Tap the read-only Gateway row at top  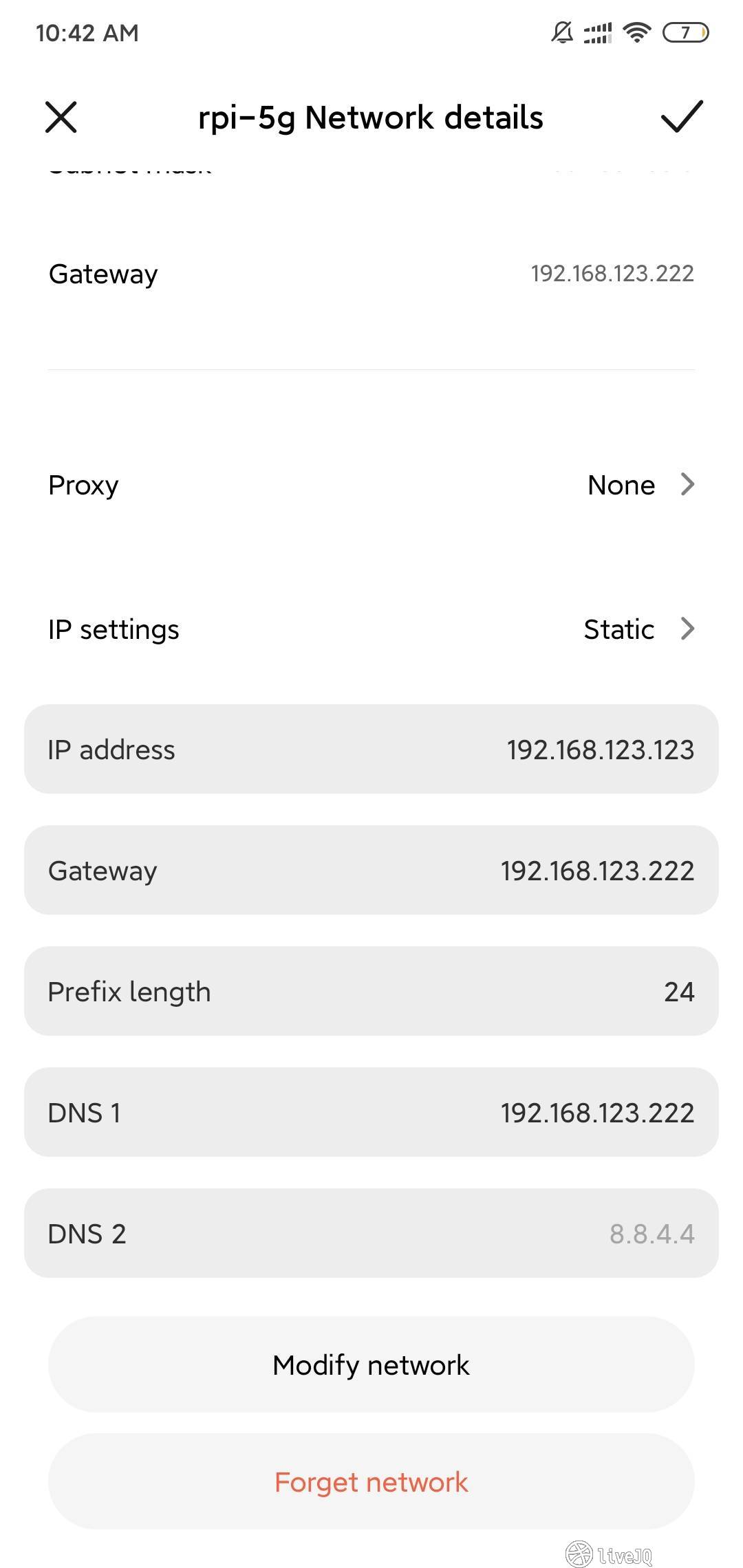click(x=371, y=274)
